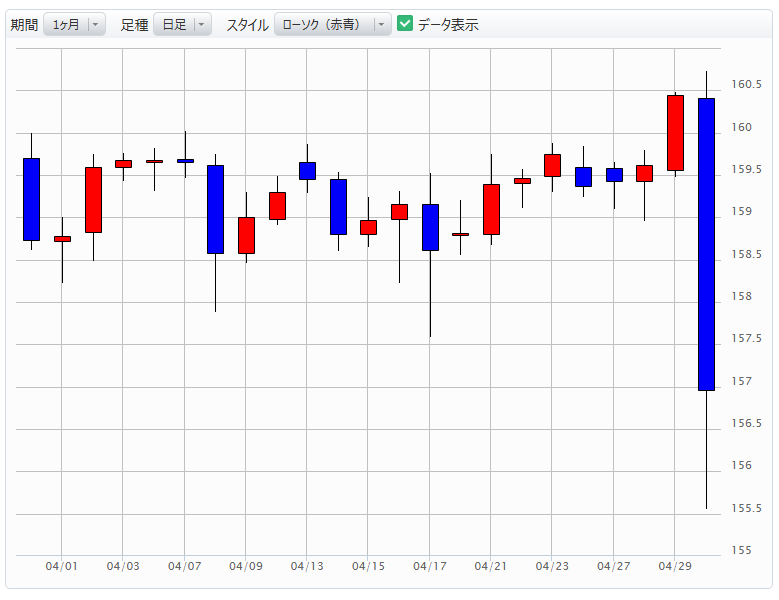Click the blue candlestick above 04/17
This screenshot has height=600, width=779.
coord(430,227)
